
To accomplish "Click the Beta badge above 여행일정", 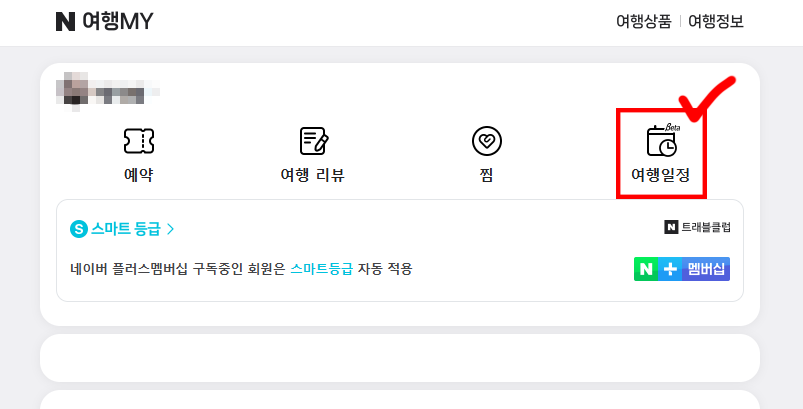I will pyautogui.click(x=673, y=128).
